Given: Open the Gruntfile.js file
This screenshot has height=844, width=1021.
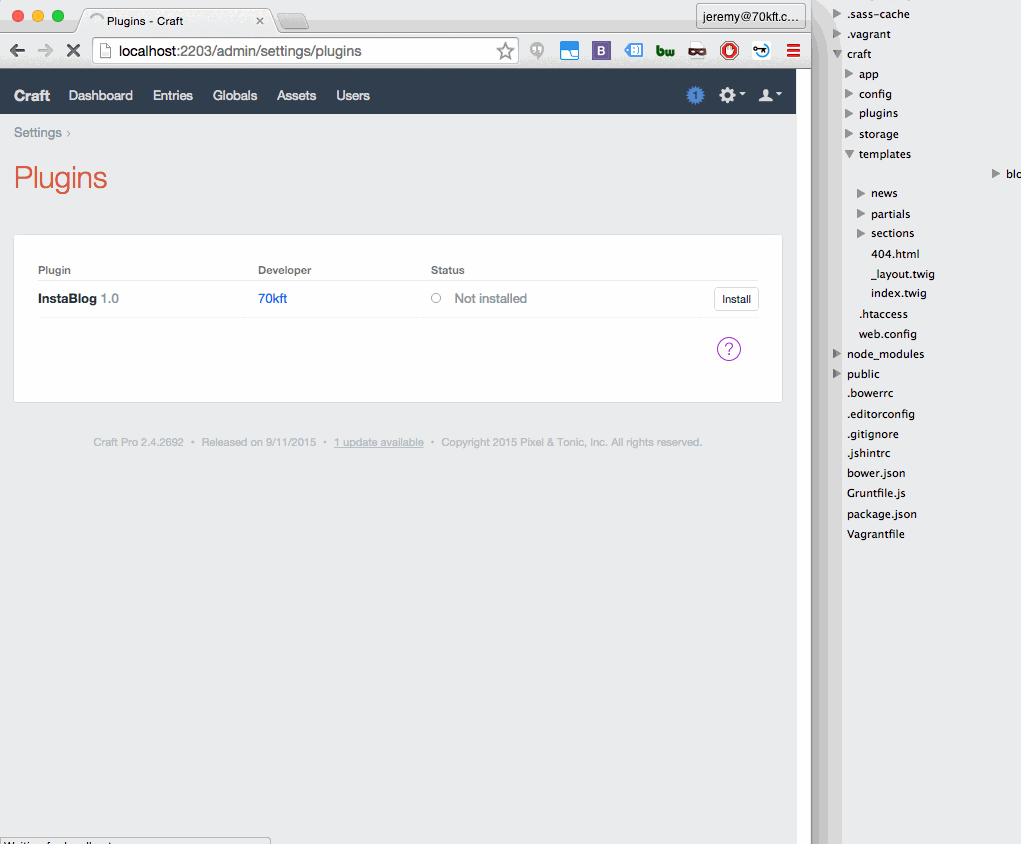Looking at the screenshot, I should click(x=876, y=493).
